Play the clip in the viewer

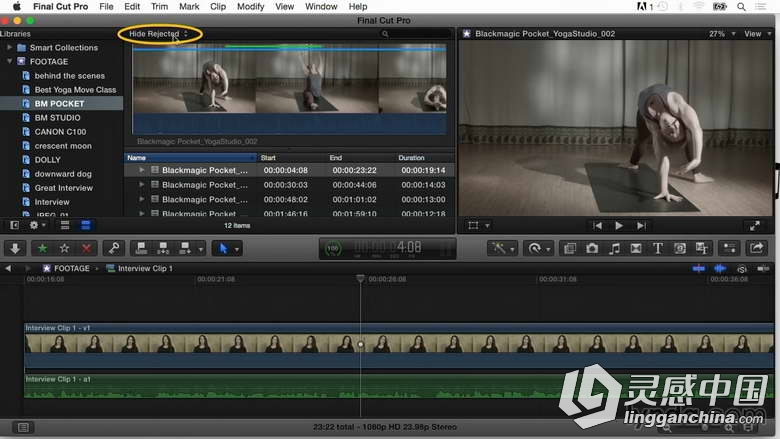[x=619, y=226]
